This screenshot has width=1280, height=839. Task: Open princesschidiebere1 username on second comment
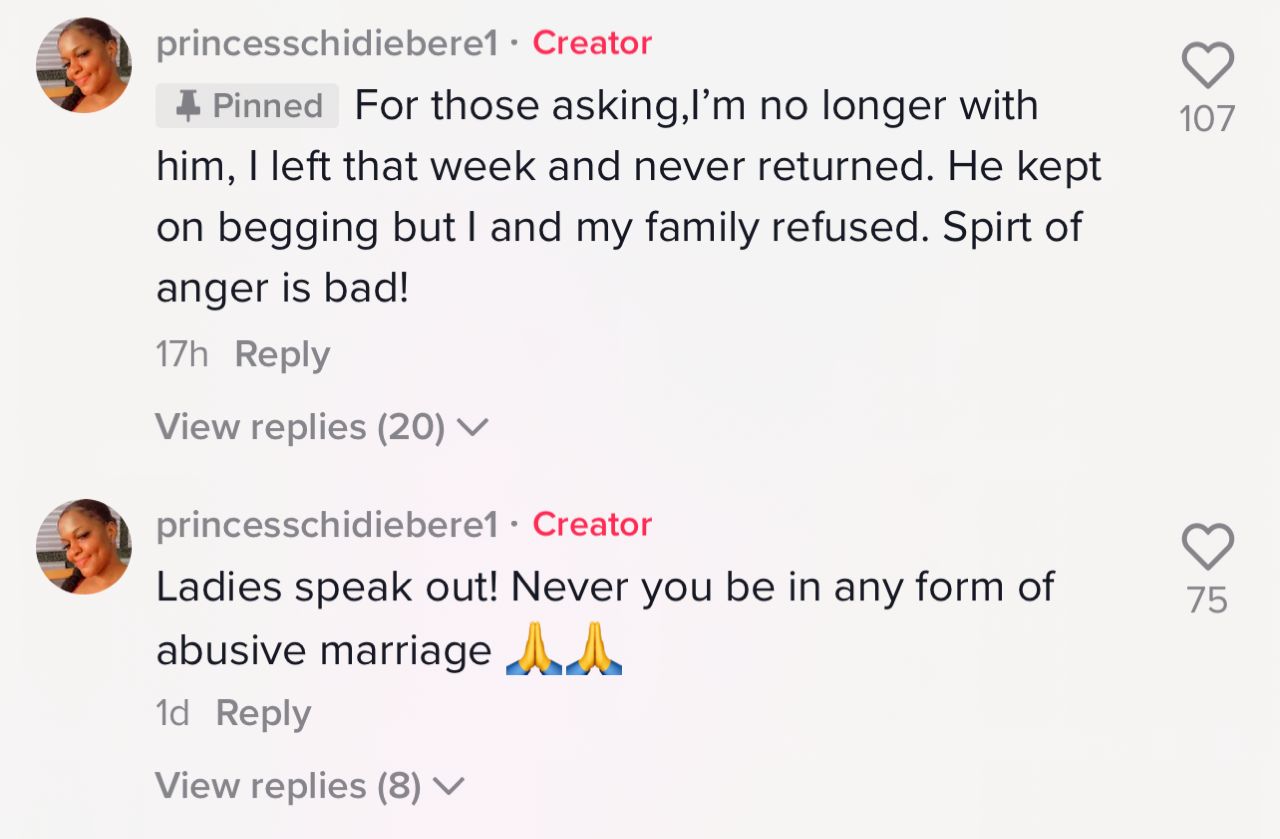coord(327,524)
